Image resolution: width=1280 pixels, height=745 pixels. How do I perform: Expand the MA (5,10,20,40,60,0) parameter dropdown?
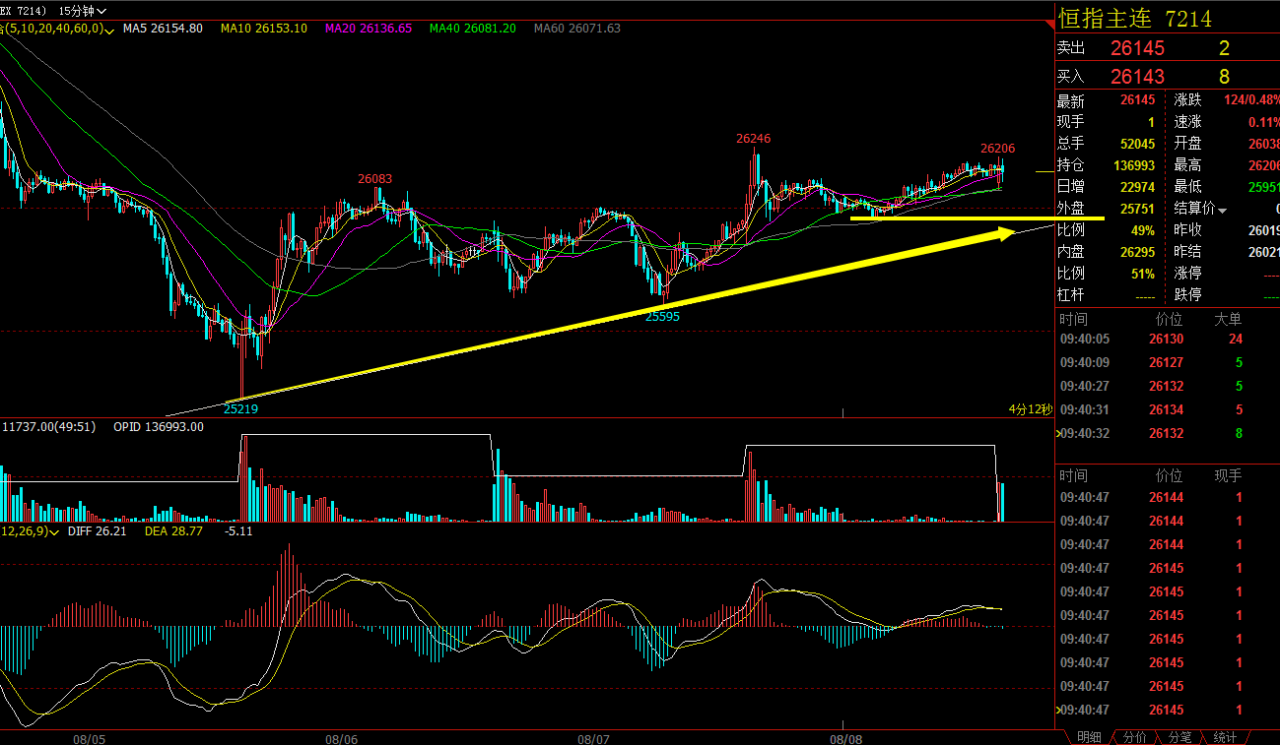[x=108, y=28]
